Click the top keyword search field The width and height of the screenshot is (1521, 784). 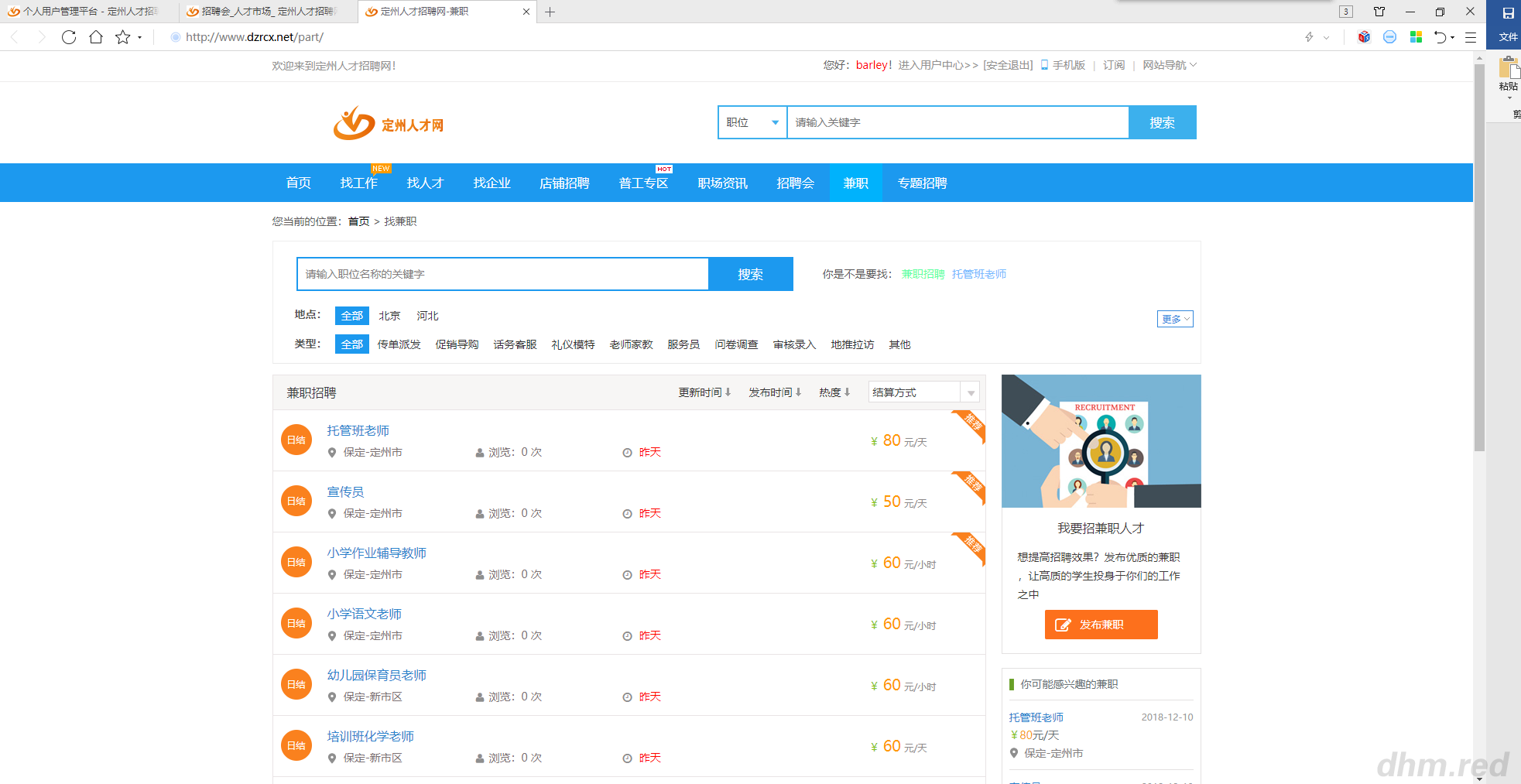[x=958, y=122]
